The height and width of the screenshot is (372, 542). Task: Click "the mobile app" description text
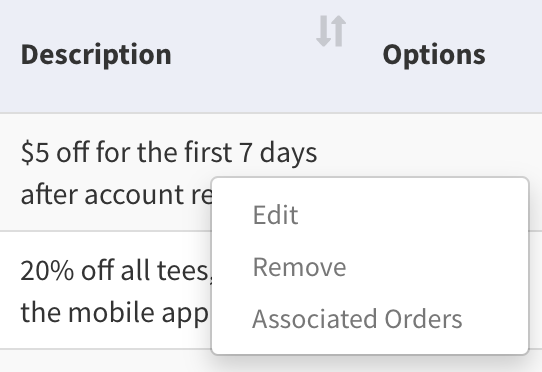point(114,312)
